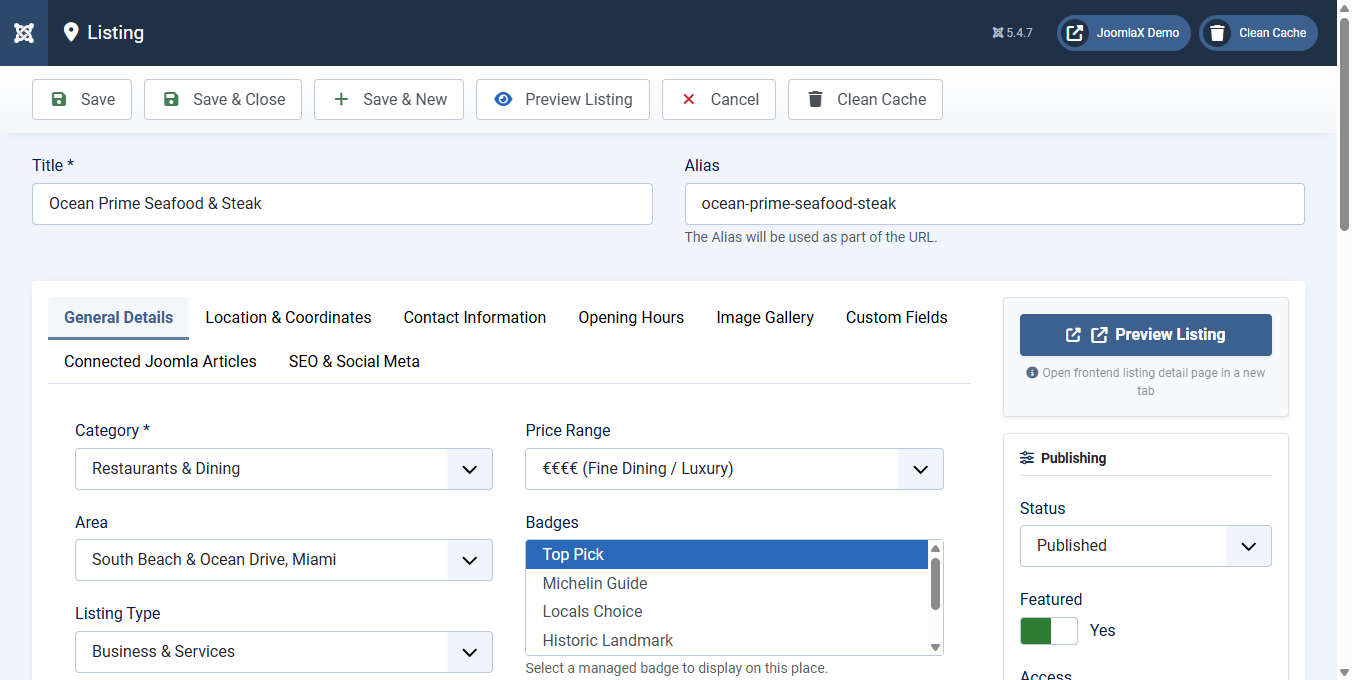Click the map pin icon beside Listing
Image resolution: width=1352 pixels, height=680 pixels.
point(71,33)
